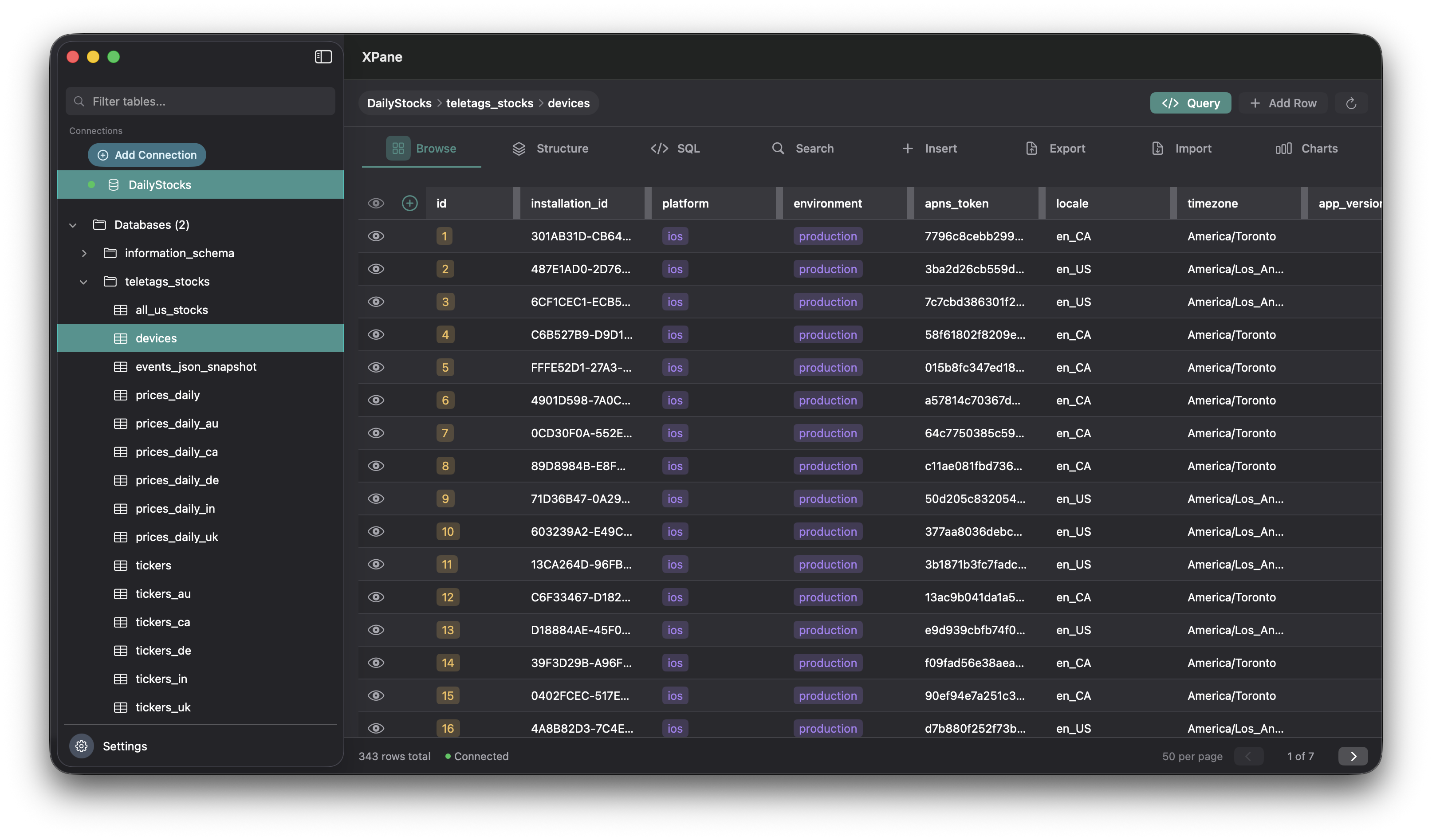Toggle the eye icon on row id 5

376,368
